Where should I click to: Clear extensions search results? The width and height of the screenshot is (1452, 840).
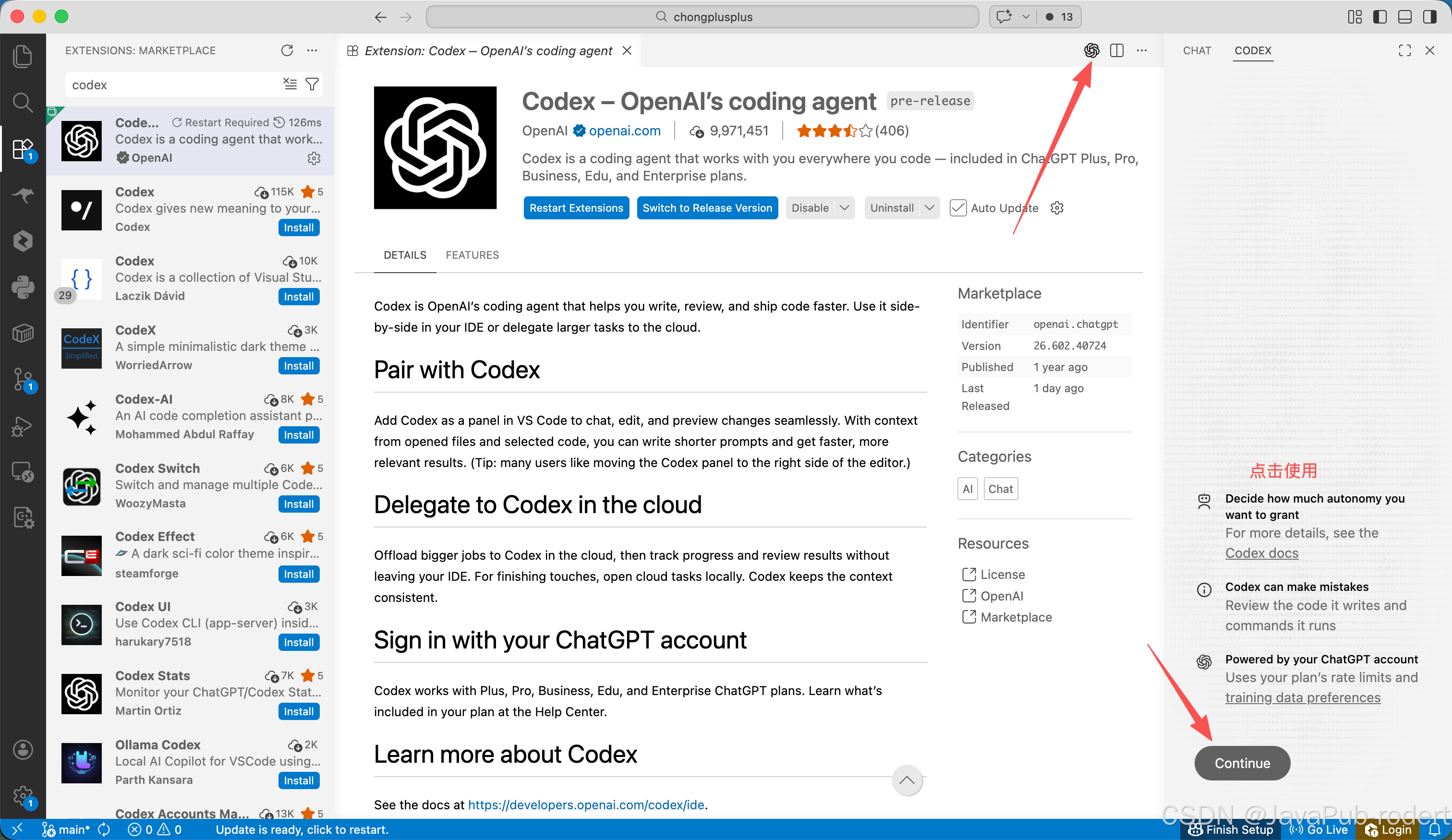(x=290, y=84)
